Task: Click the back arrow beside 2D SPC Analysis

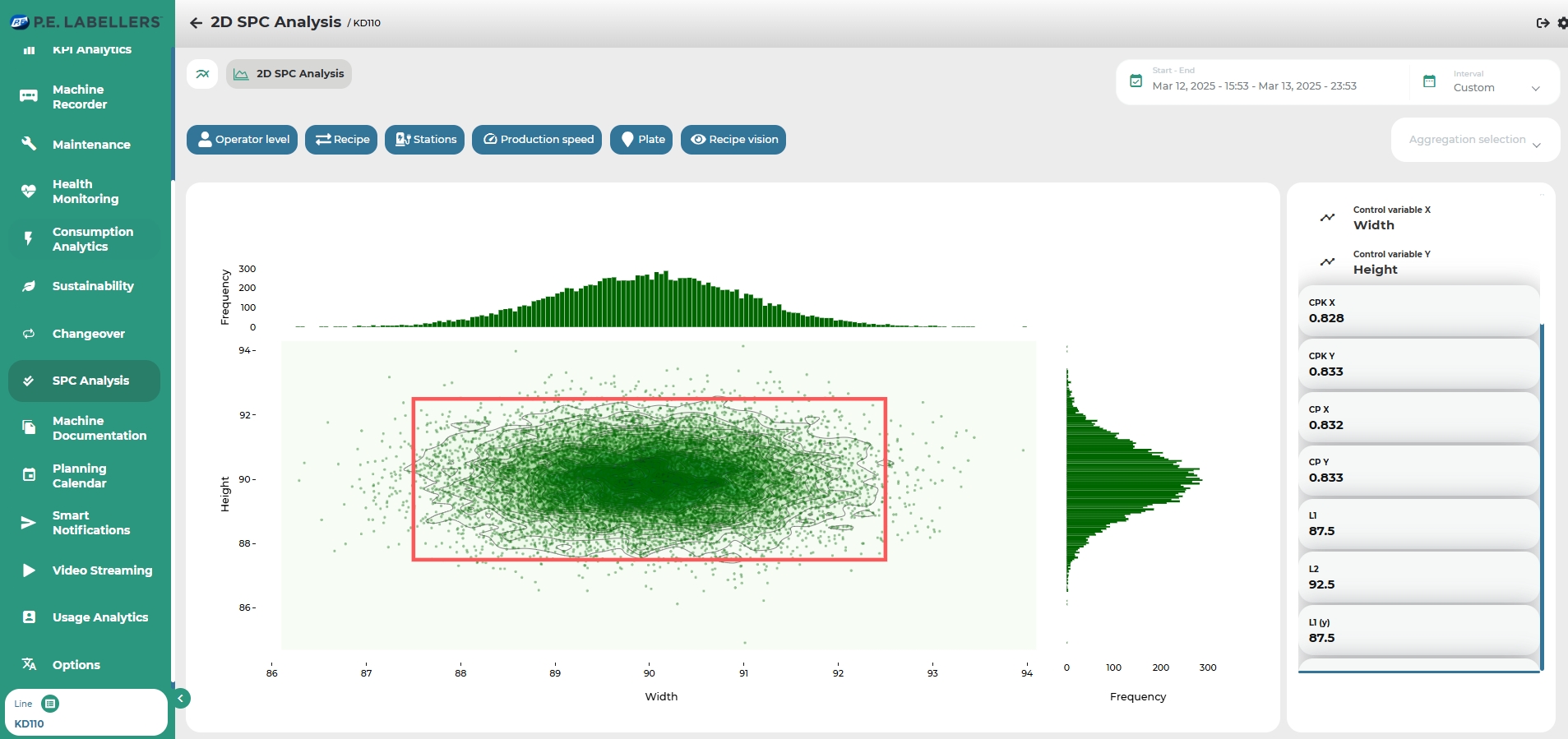Action: [x=196, y=23]
